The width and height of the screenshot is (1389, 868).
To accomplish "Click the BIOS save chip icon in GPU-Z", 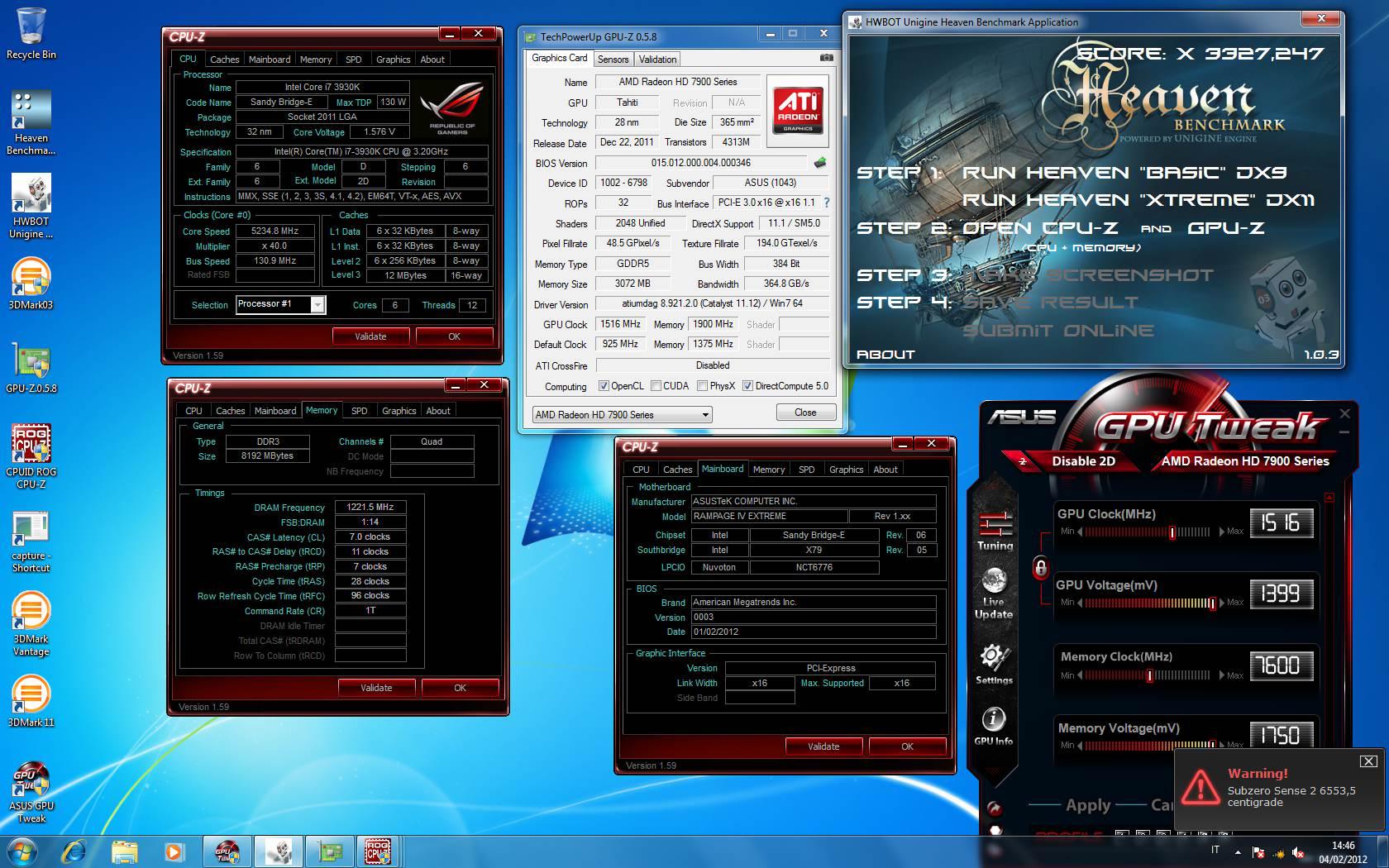I will (819, 163).
